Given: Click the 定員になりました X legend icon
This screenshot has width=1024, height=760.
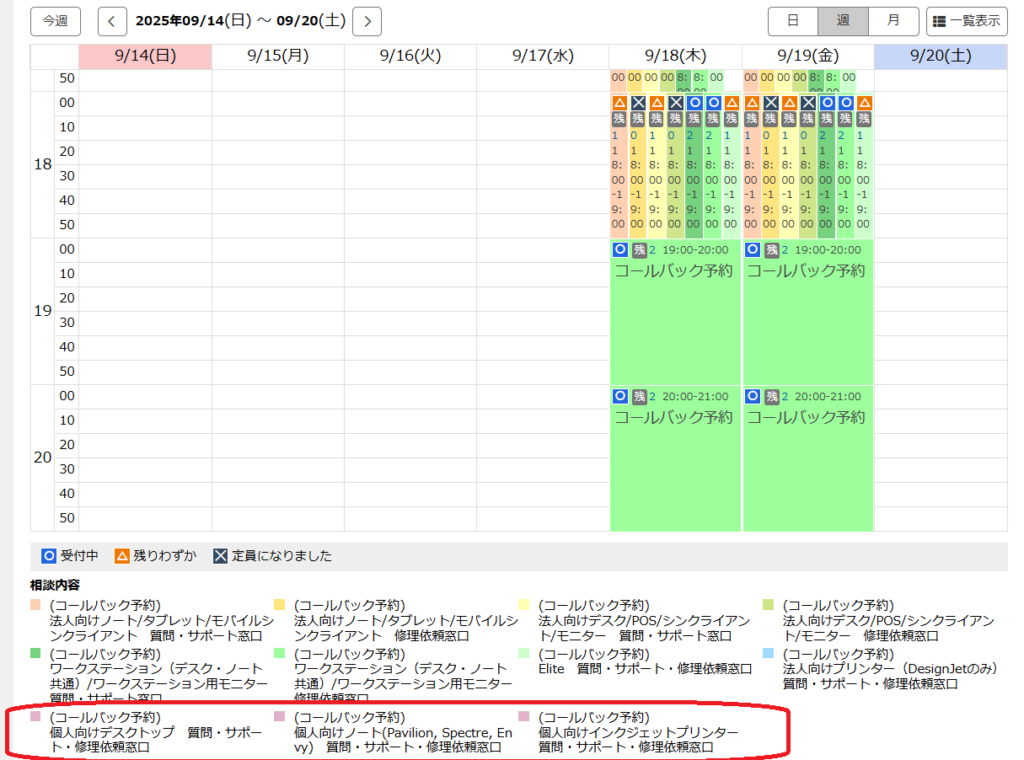Looking at the screenshot, I should (x=220, y=556).
